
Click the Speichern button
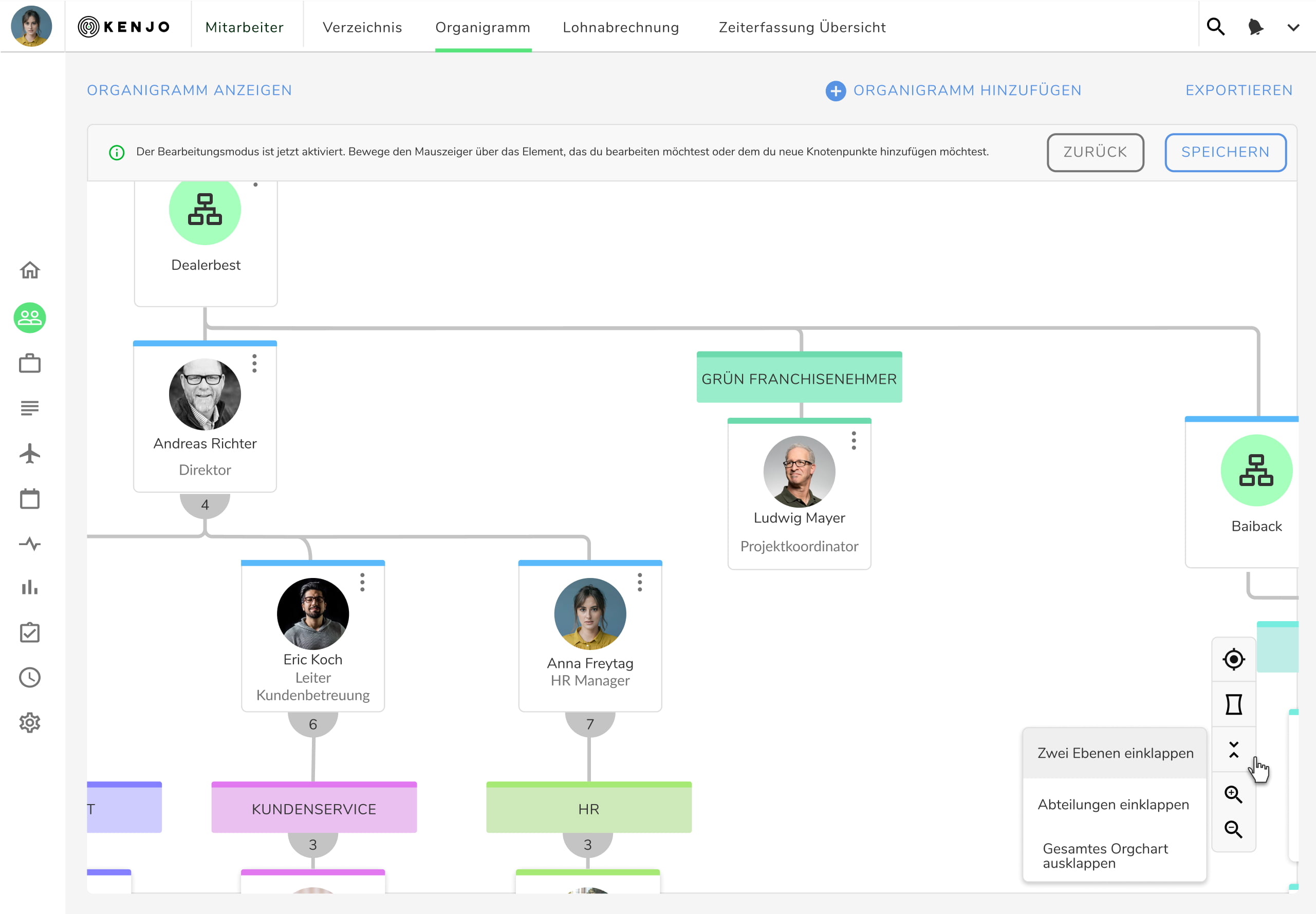tap(1226, 152)
